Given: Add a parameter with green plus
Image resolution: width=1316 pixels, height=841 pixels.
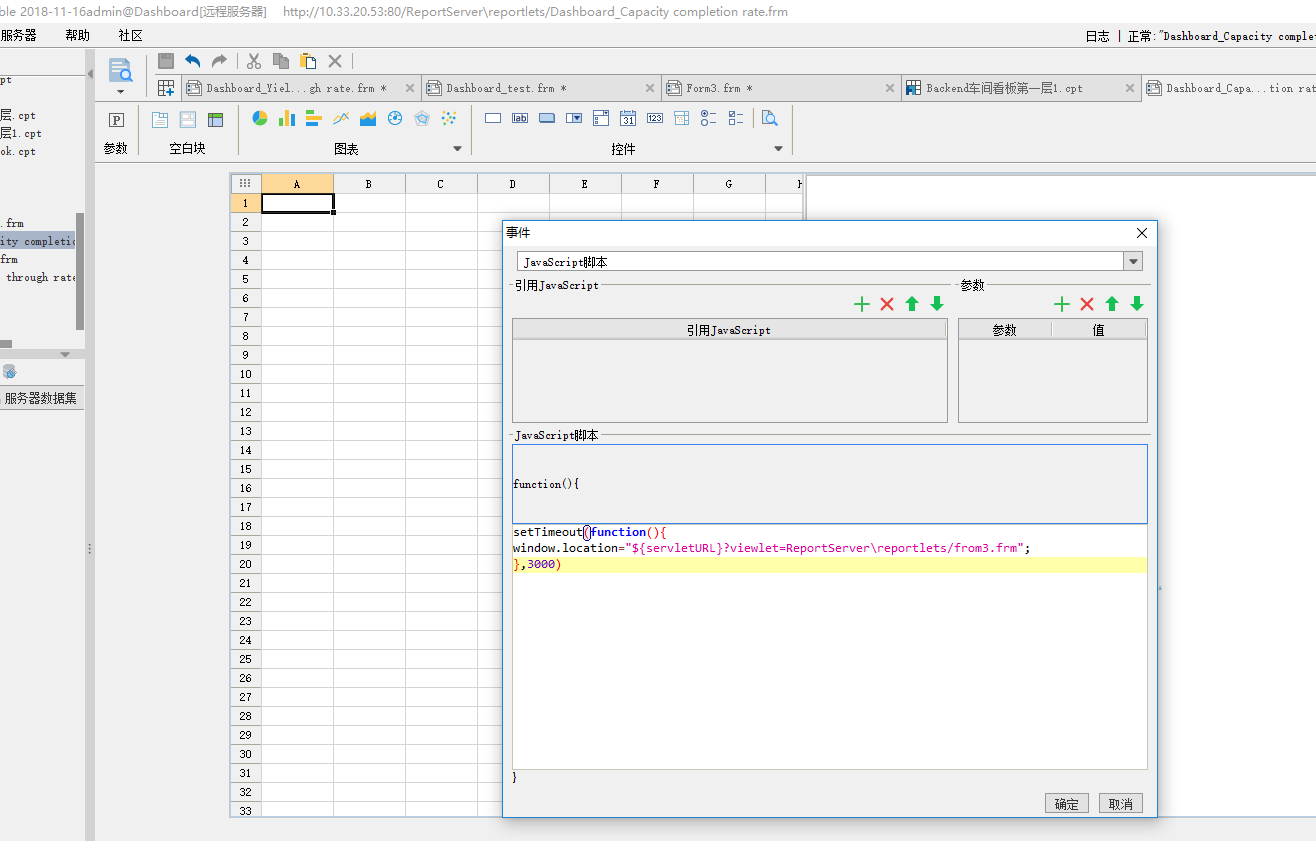Looking at the screenshot, I should (x=1062, y=304).
